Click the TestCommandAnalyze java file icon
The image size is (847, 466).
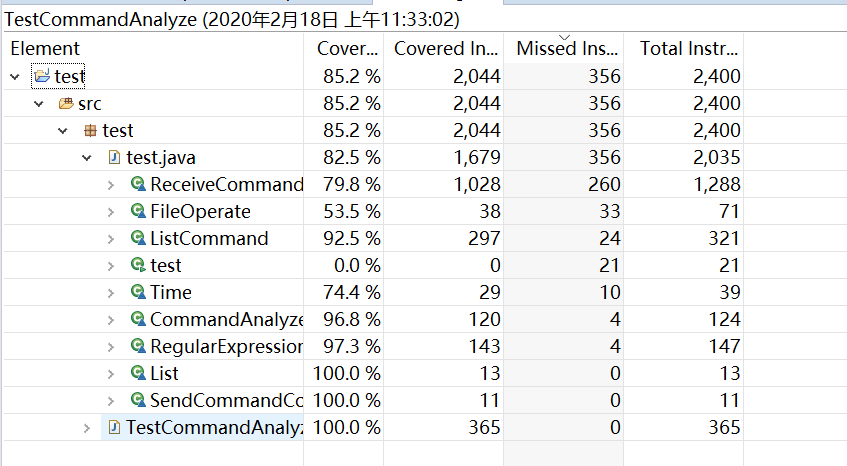tap(114, 427)
